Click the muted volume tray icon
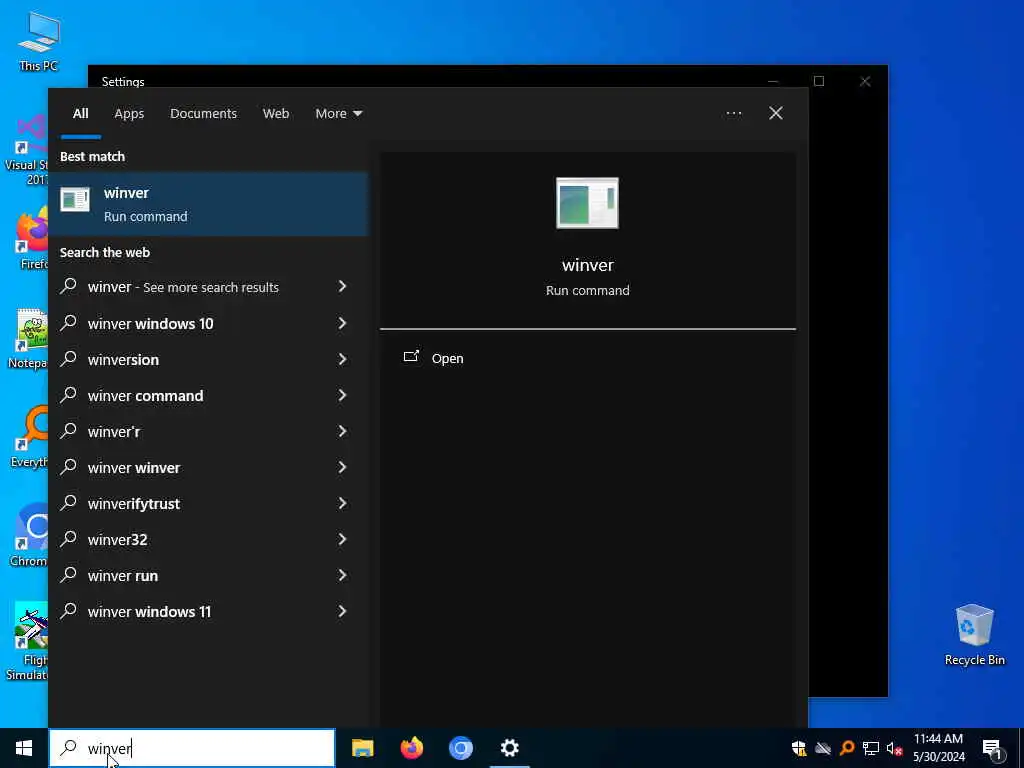 (x=894, y=748)
